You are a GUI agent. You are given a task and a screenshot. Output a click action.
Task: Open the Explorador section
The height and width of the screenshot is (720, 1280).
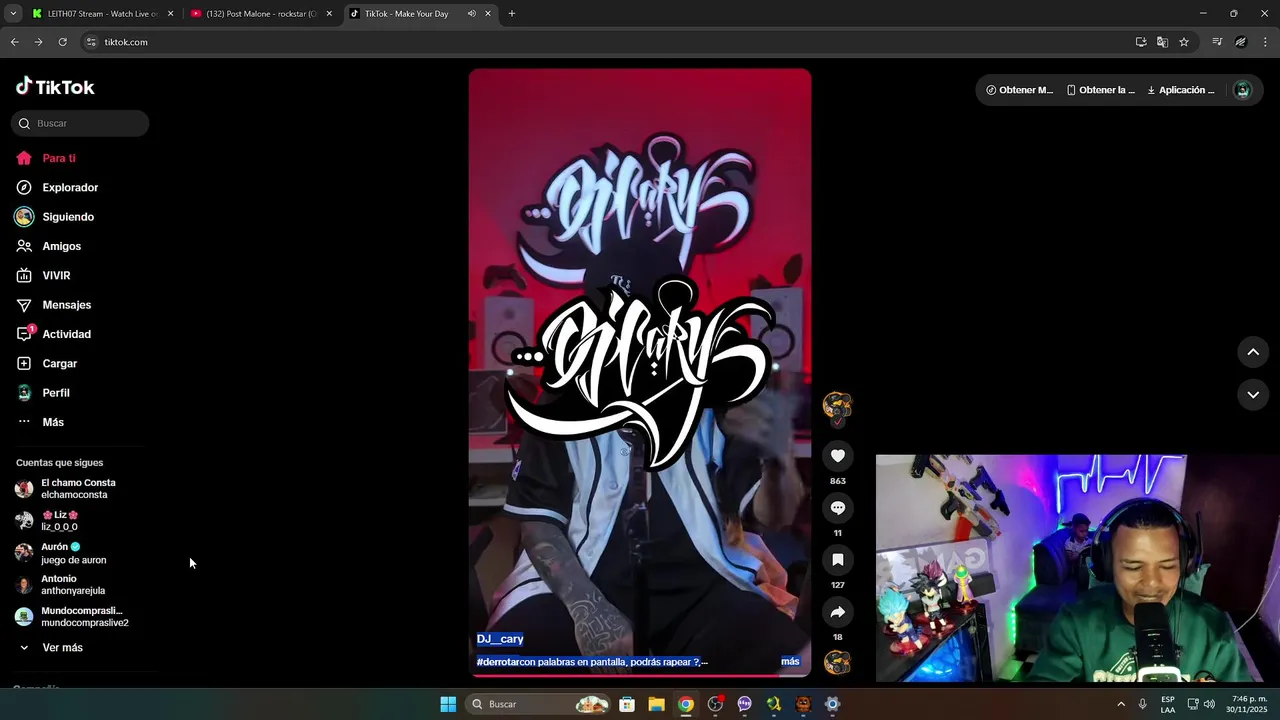point(70,187)
